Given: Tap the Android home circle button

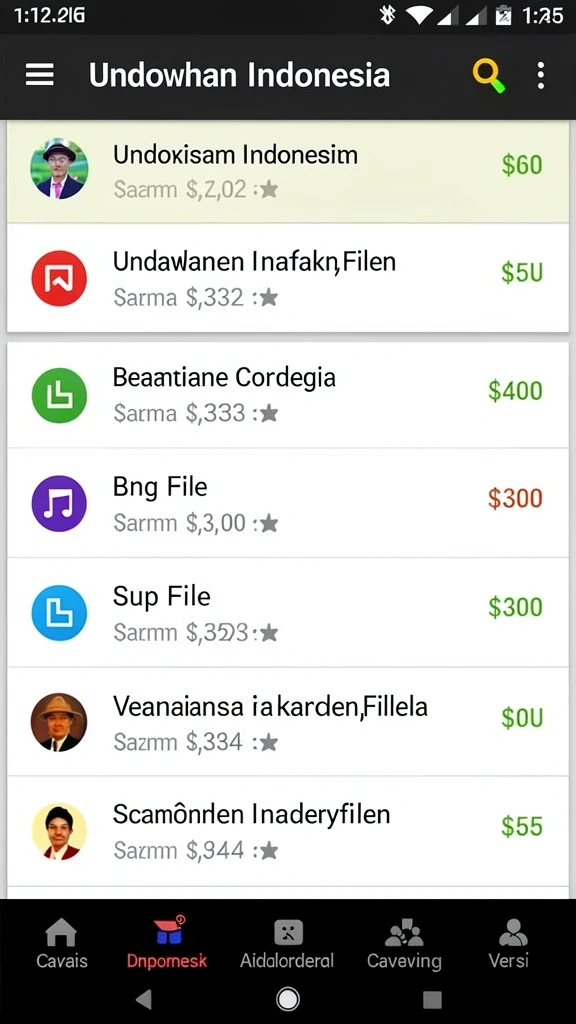Looking at the screenshot, I should (287, 999).
